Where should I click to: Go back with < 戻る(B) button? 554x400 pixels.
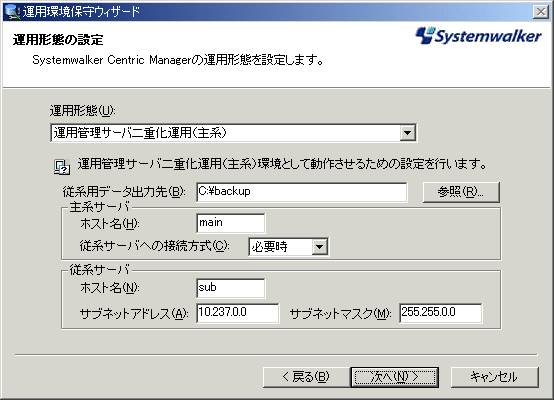(x=306, y=377)
